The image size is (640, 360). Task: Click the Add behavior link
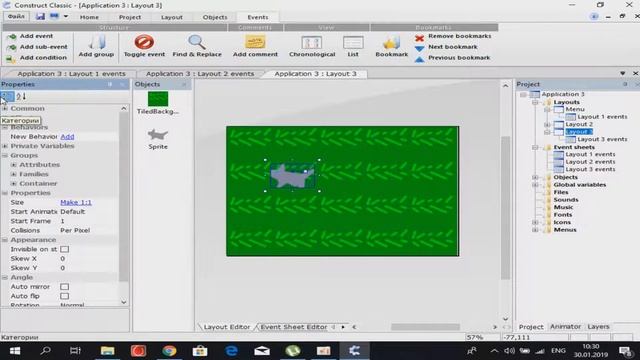click(x=67, y=137)
